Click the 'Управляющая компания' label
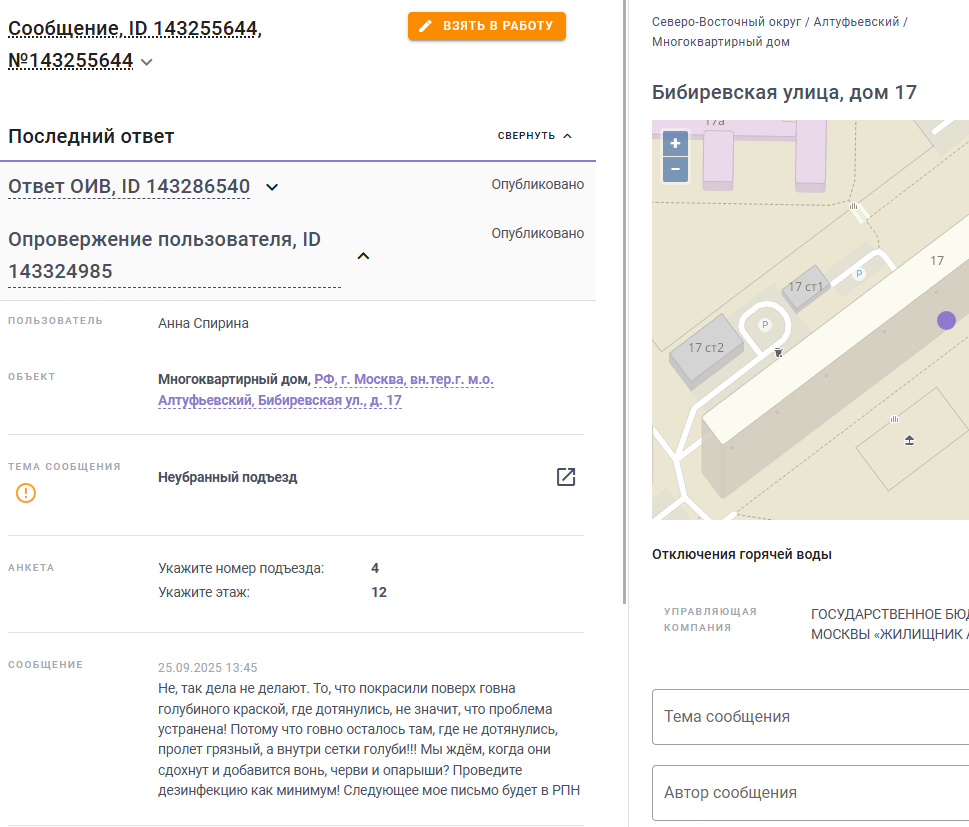The height and width of the screenshot is (827, 969). (x=710, y=619)
